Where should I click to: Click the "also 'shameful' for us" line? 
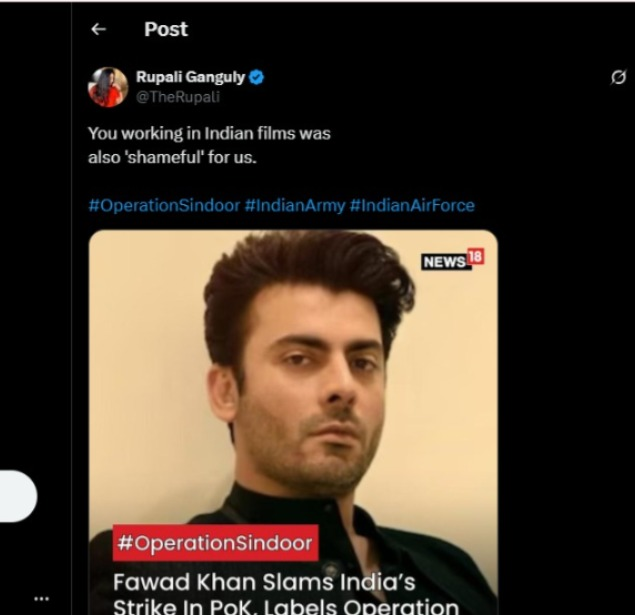172,157
